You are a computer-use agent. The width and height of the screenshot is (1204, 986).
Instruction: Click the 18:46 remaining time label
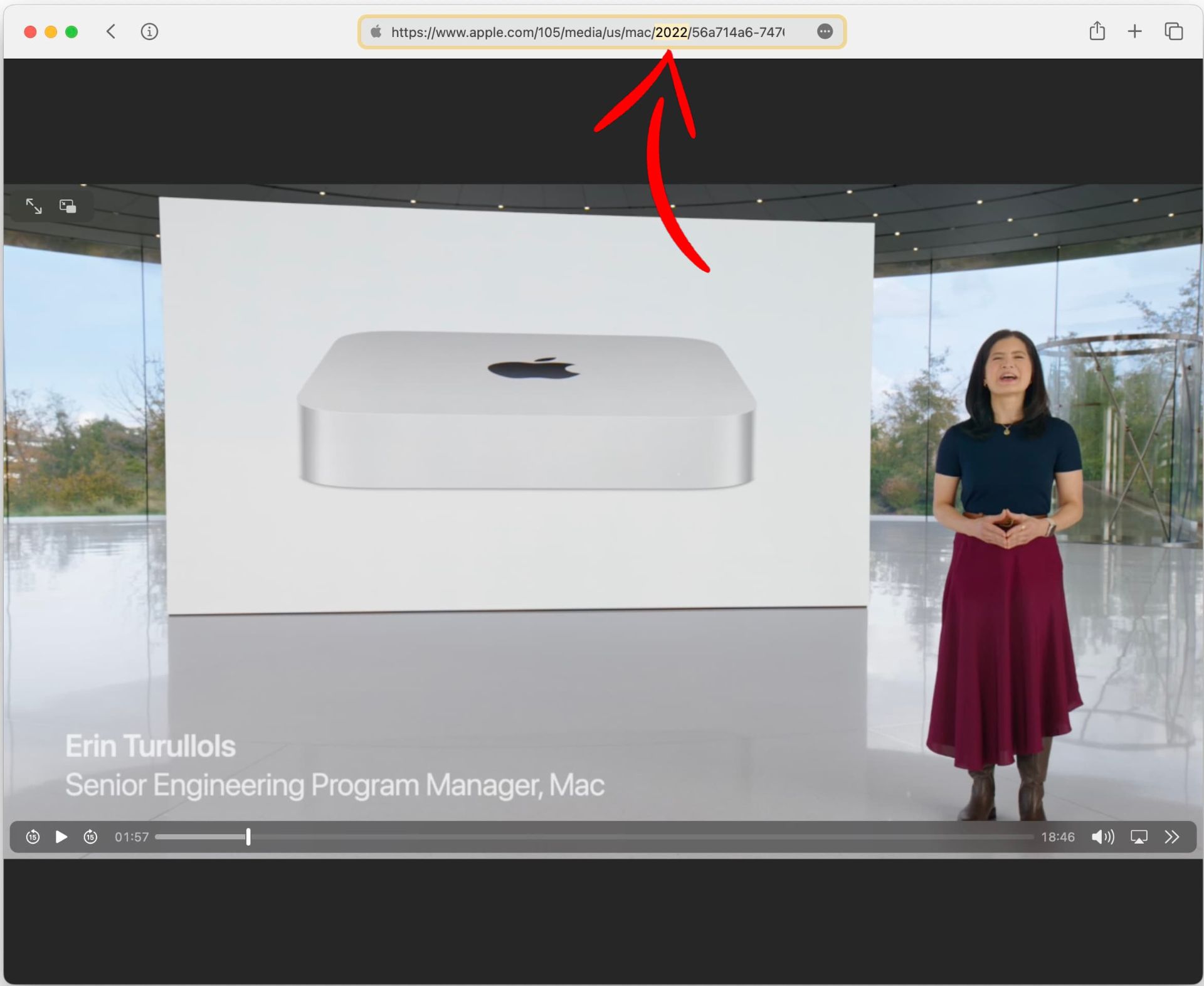(x=1057, y=837)
